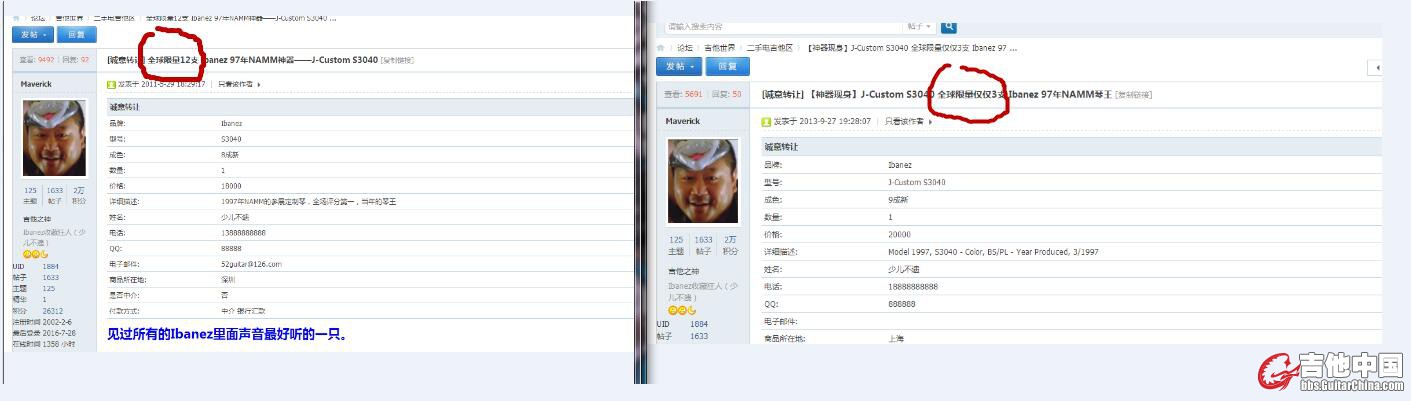Click 复制链接 next to left thread title
Viewport: 1411px width, 401px height.
(397, 60)
